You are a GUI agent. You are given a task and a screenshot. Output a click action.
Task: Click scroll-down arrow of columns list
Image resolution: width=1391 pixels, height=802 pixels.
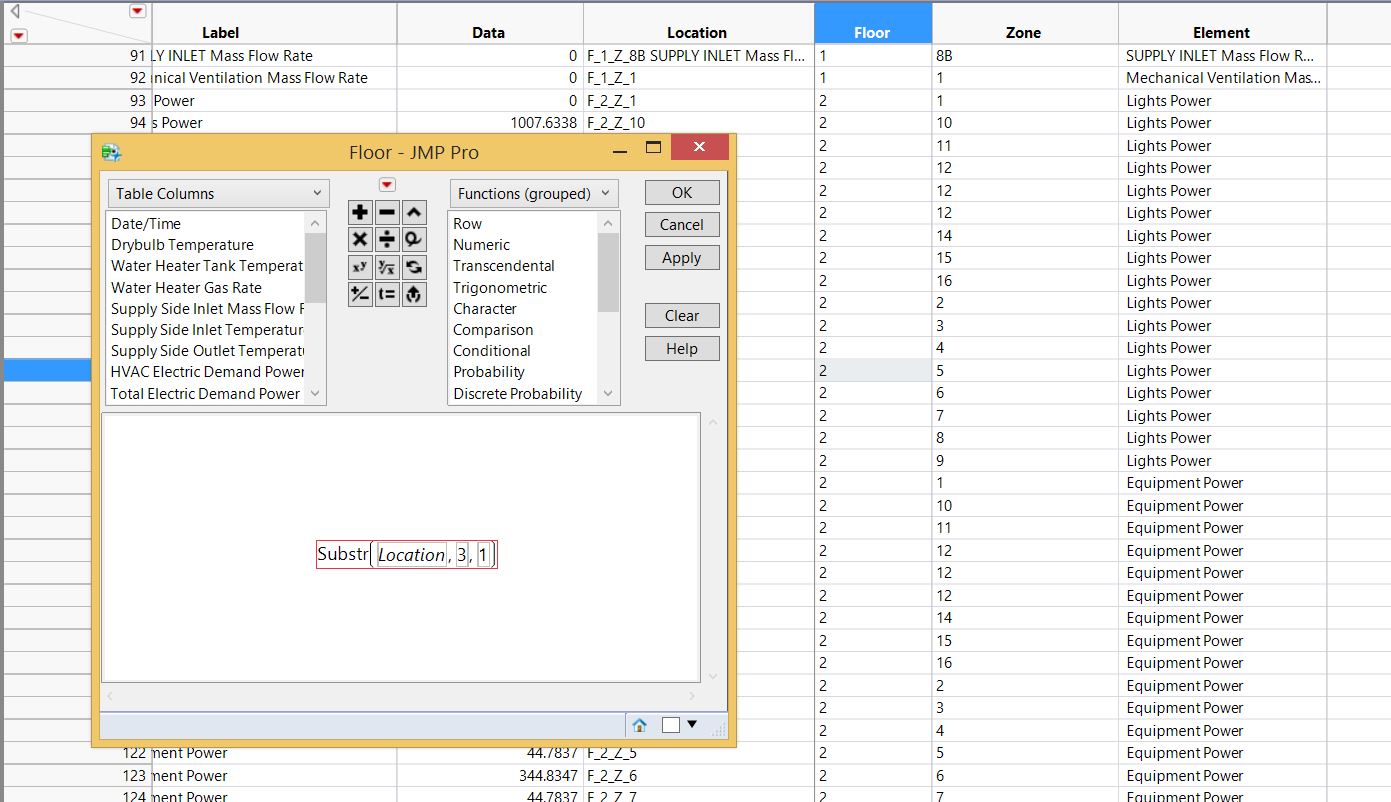[x=315, y=394]
